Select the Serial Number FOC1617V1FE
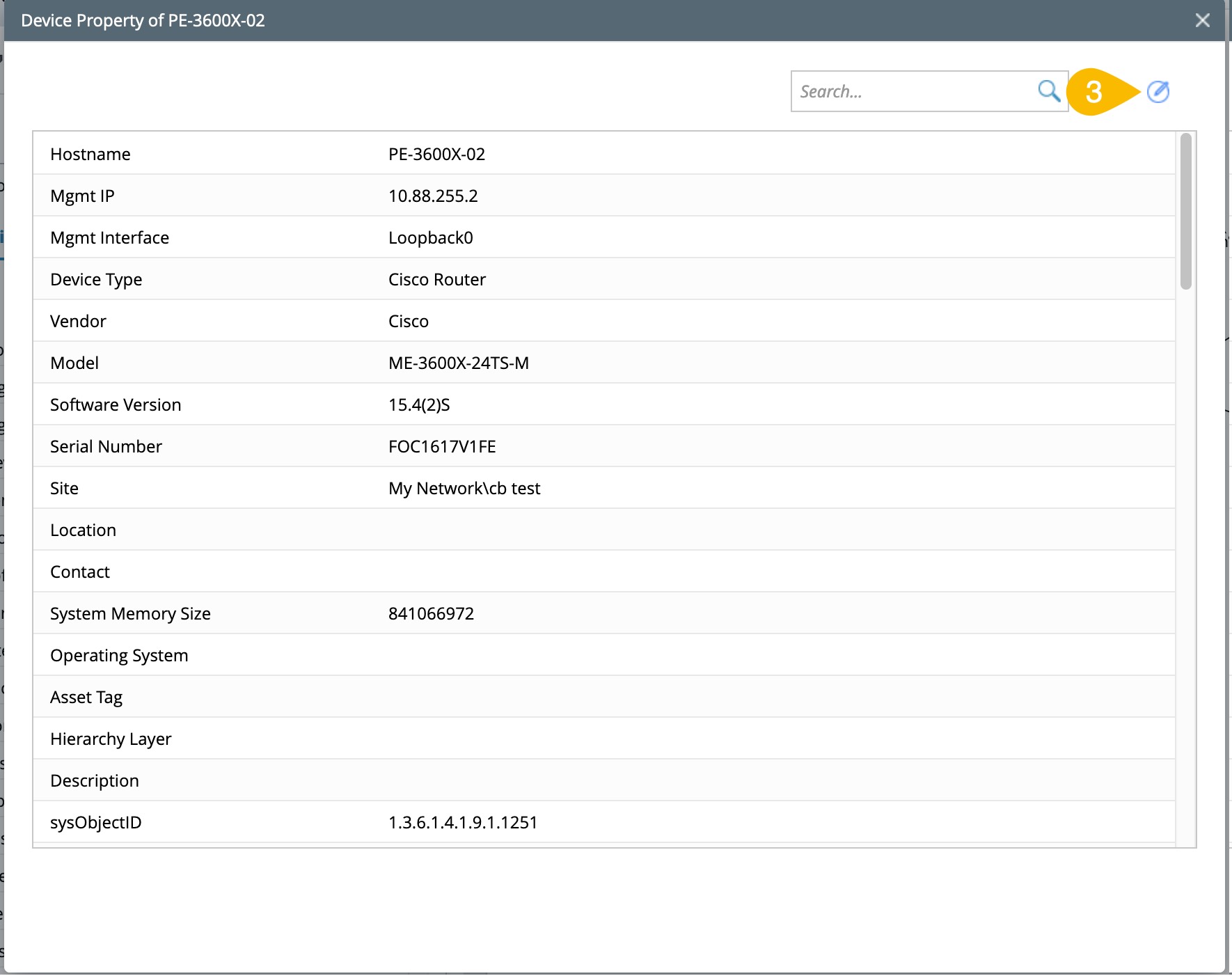Image resolution: width=1232 pixels, height=976 pixels. tap(442, 446)
